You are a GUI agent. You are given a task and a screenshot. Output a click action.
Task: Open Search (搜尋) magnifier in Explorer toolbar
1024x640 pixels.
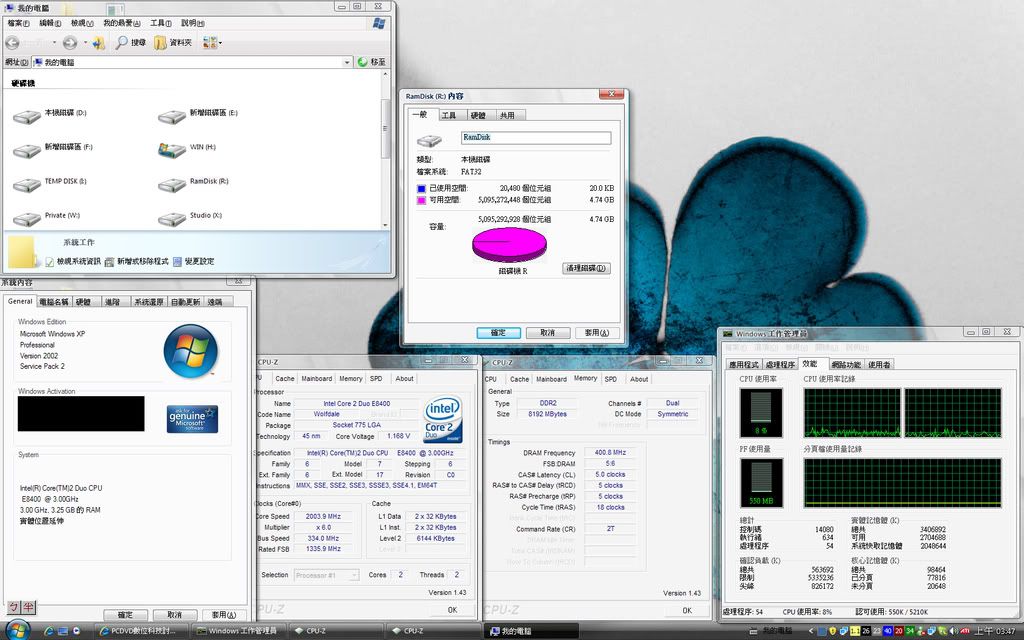point(130,43)
